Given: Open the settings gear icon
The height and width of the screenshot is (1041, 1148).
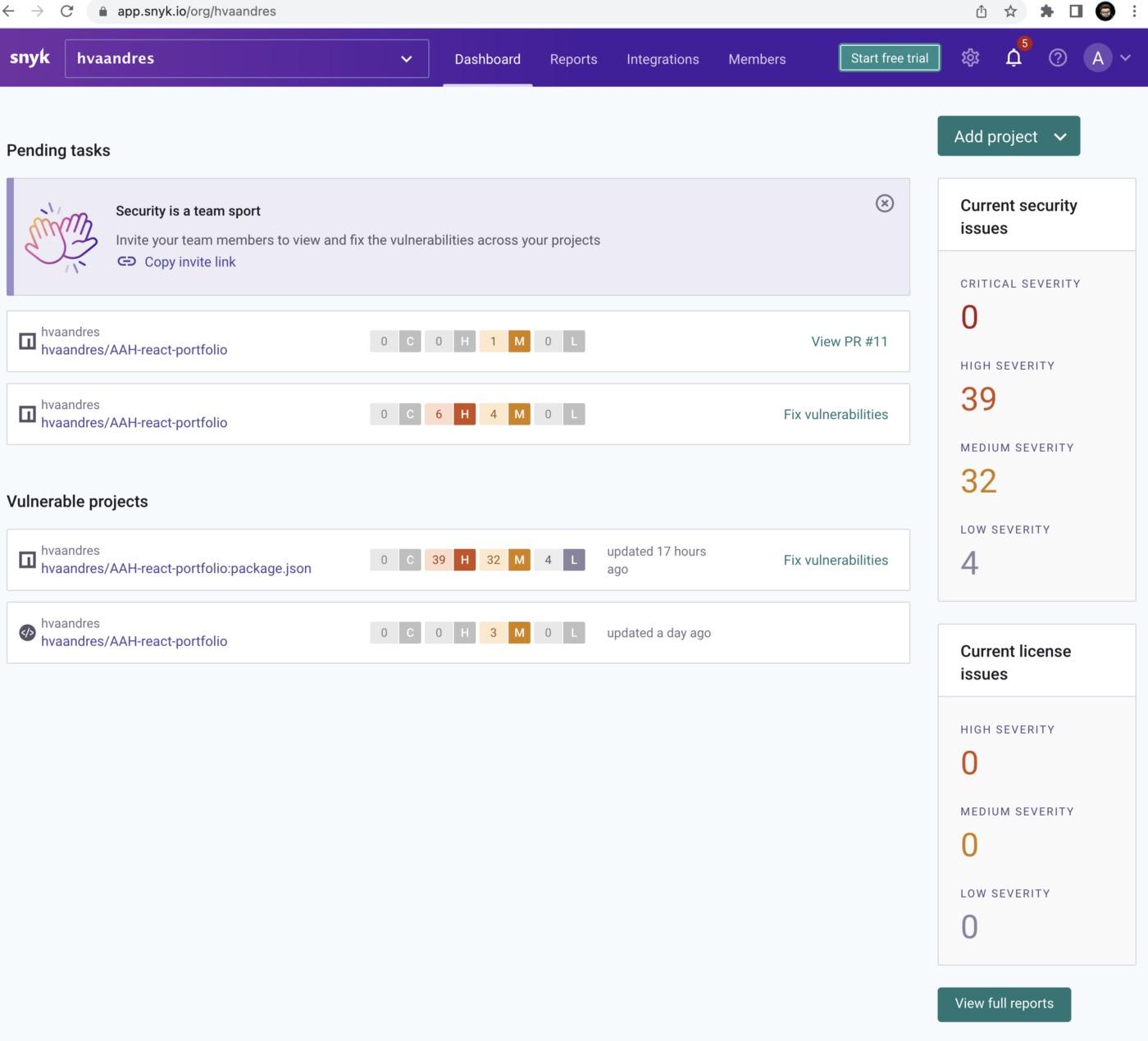Looking at the screenshot, I should click(x=970, y=57).
